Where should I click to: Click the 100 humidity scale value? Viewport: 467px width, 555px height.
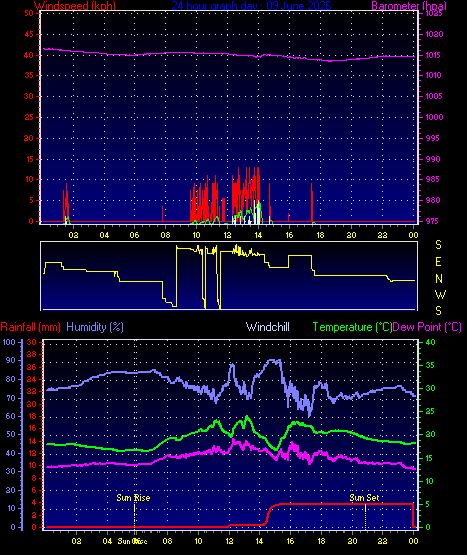(x=9, y=342)
